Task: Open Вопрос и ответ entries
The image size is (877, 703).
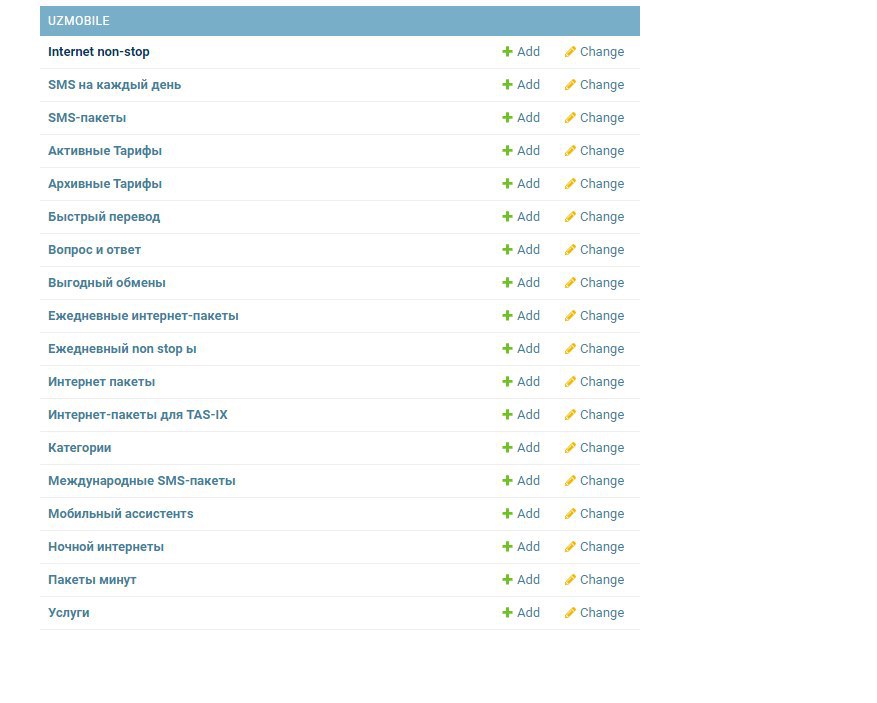Action: point(95,249)
